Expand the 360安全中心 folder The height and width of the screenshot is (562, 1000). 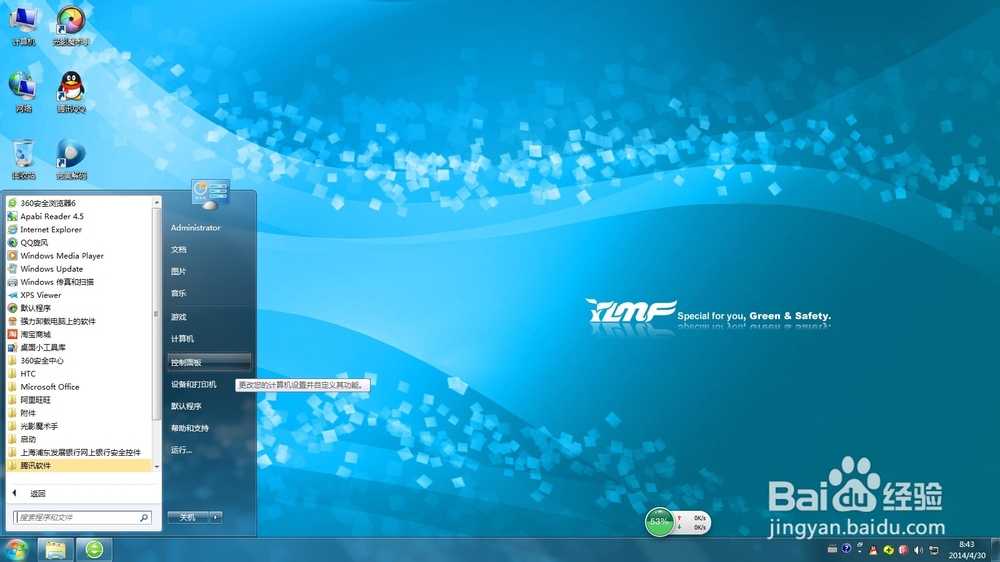79,360
